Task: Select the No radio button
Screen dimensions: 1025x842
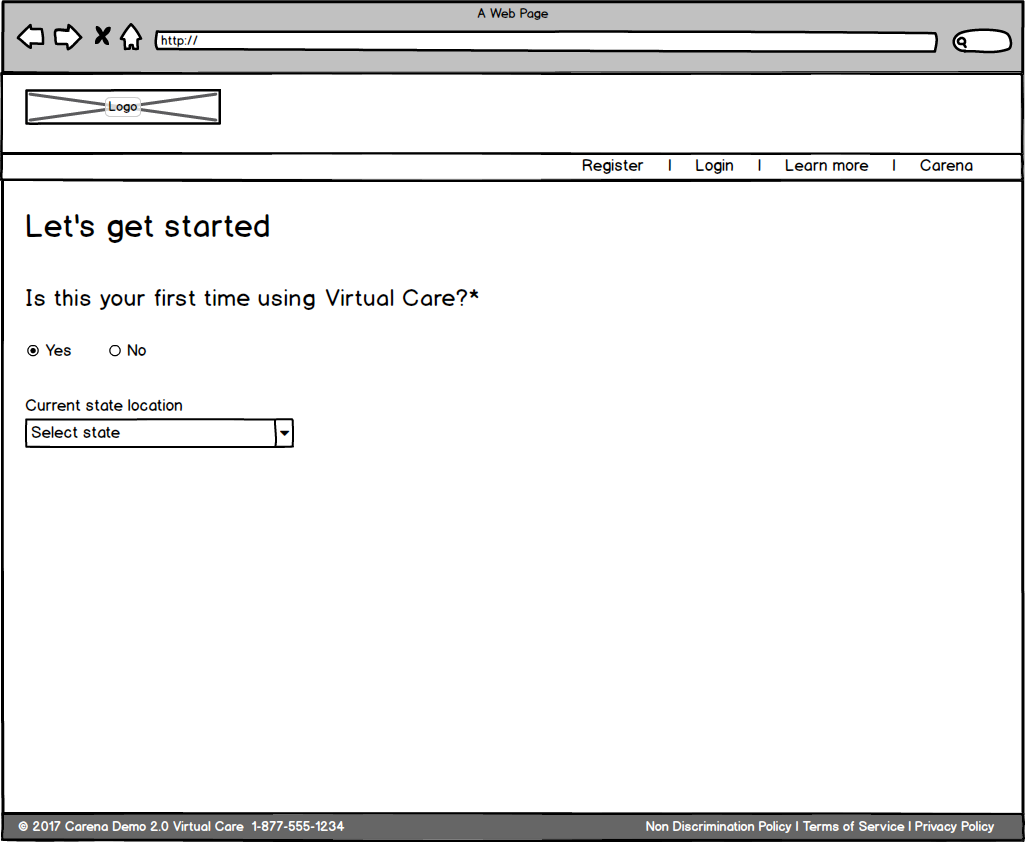Action: [115, 351]
